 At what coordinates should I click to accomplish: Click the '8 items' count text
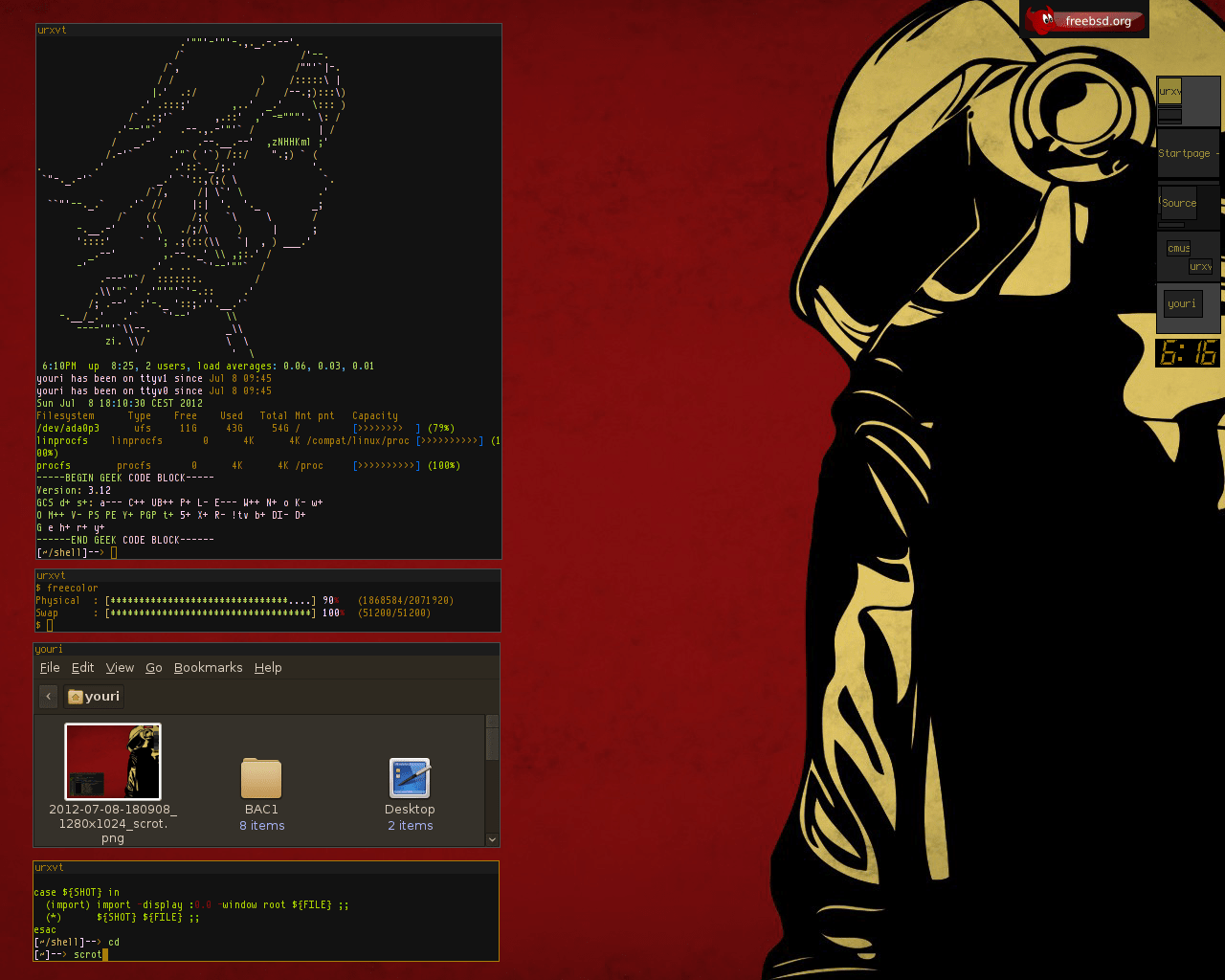[262, 826]
